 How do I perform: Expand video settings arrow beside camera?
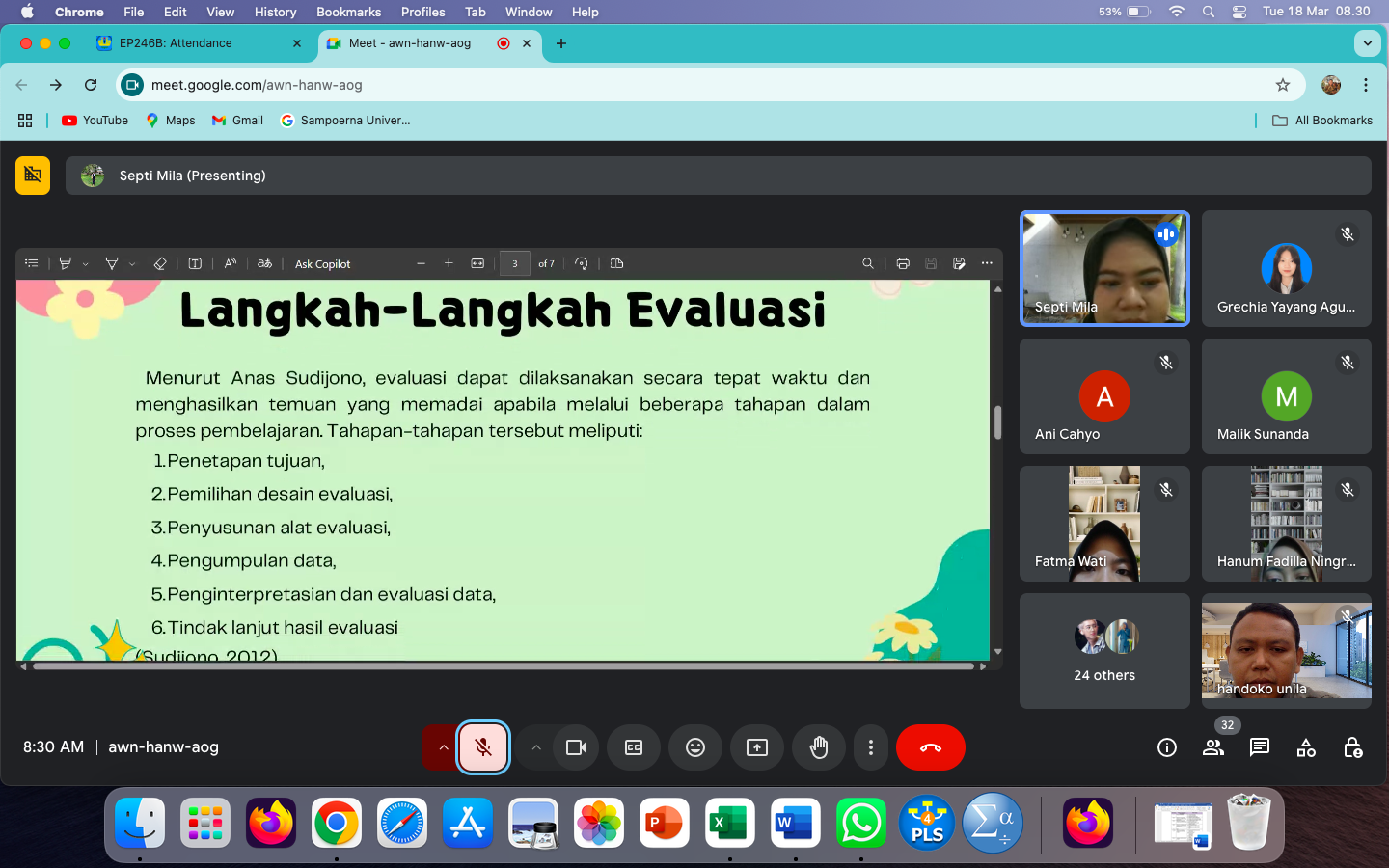(536, 747)
